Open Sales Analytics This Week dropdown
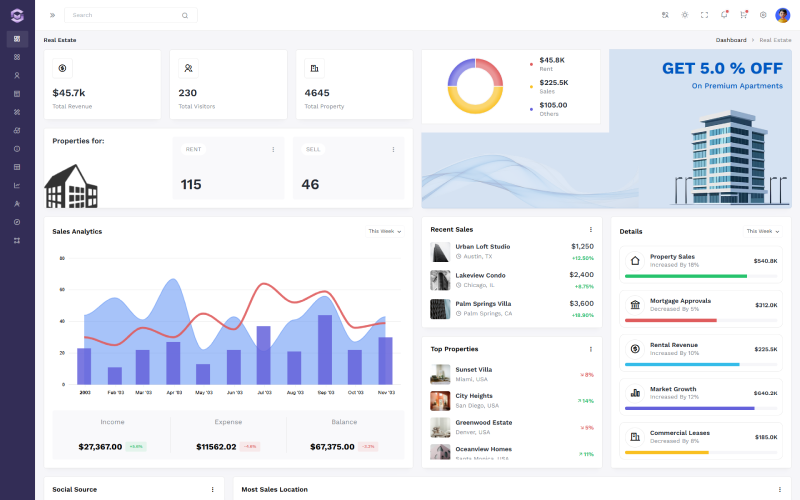Screen dimensions: 800x500 tap(385, 231)
